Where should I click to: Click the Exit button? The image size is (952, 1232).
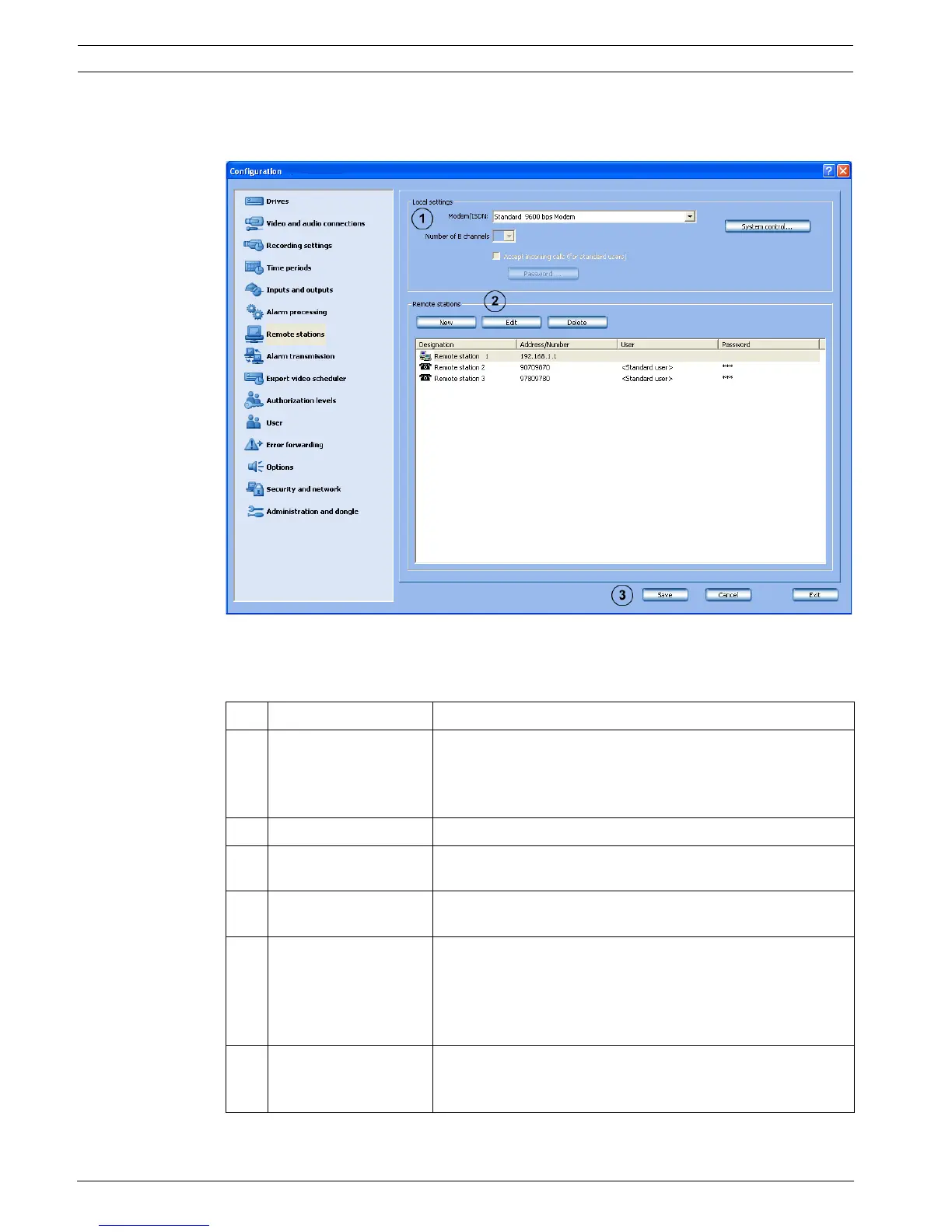point(815,595)
